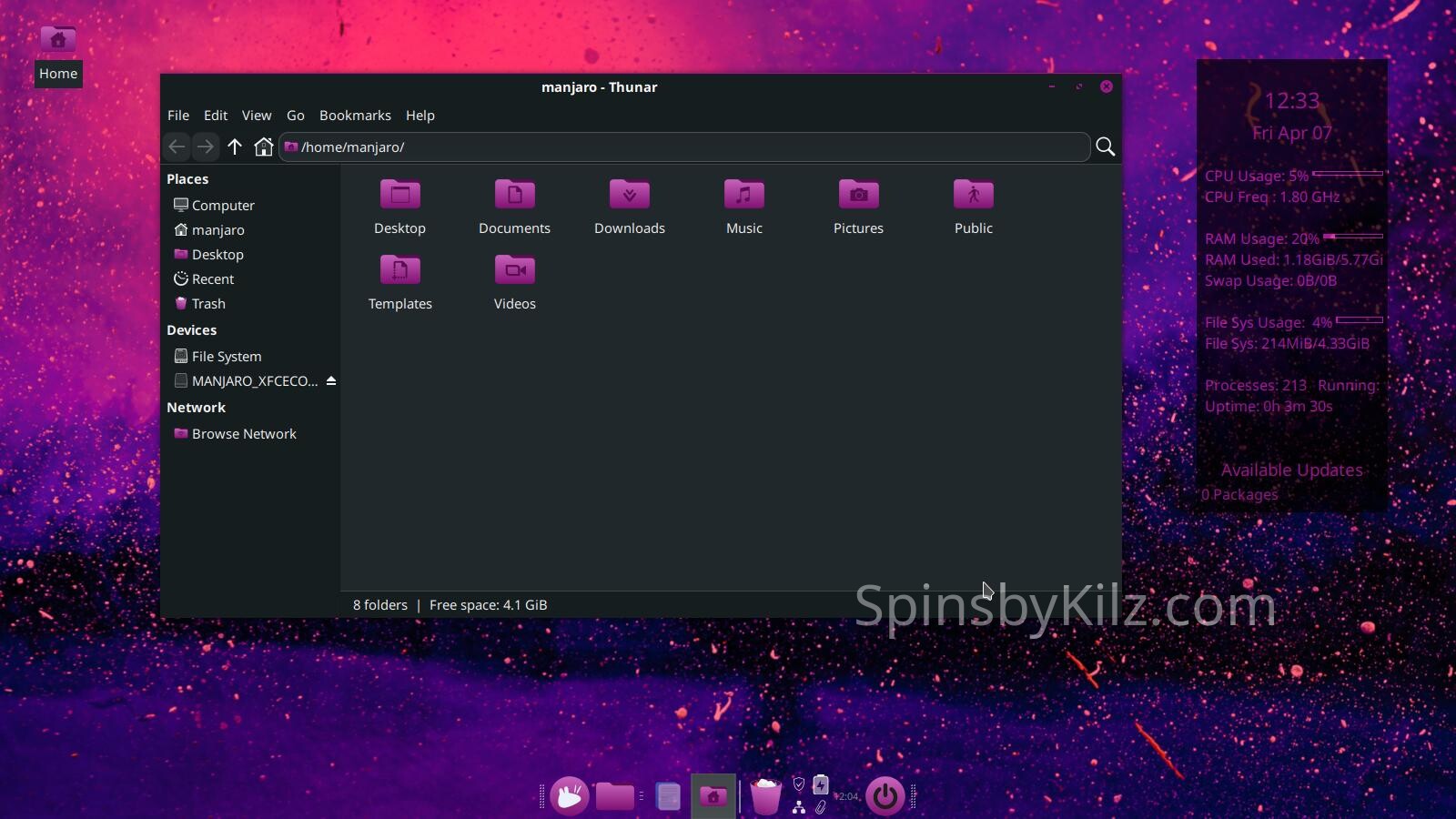
Task: Open the File menu
Action: [178, 116]
